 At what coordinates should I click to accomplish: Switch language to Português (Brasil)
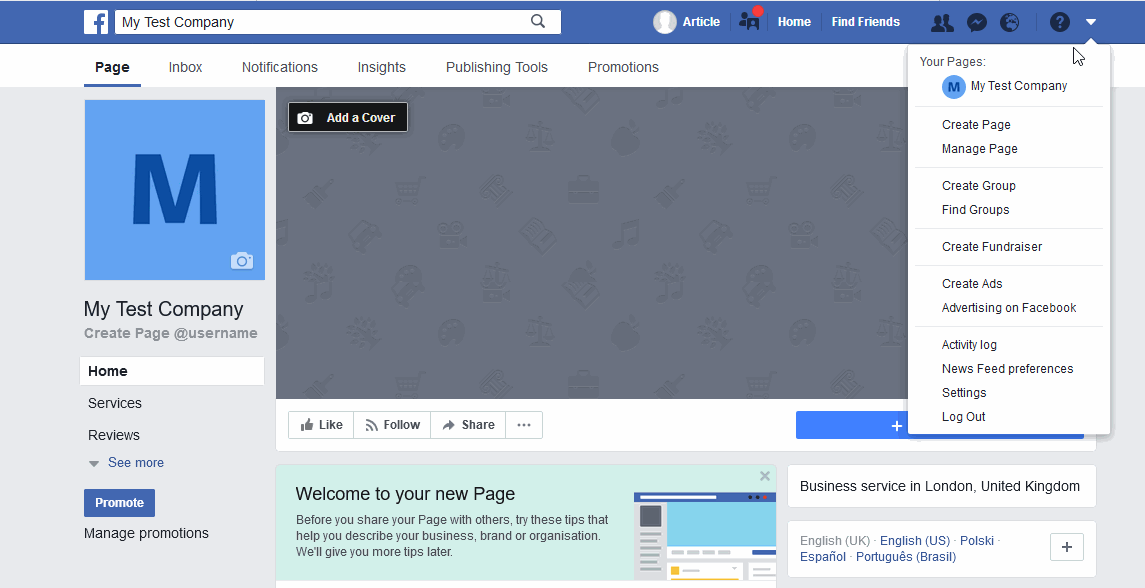click(x=905, y=557)
